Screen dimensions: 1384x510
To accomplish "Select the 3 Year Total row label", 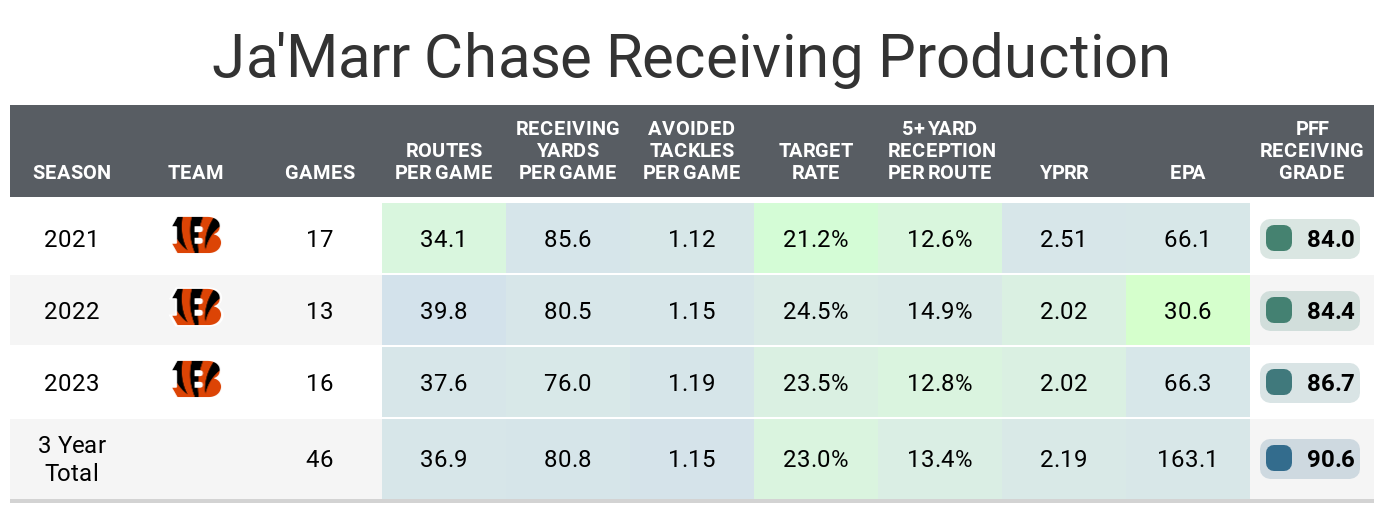I will pyautogui.click(x=72, y=459).
